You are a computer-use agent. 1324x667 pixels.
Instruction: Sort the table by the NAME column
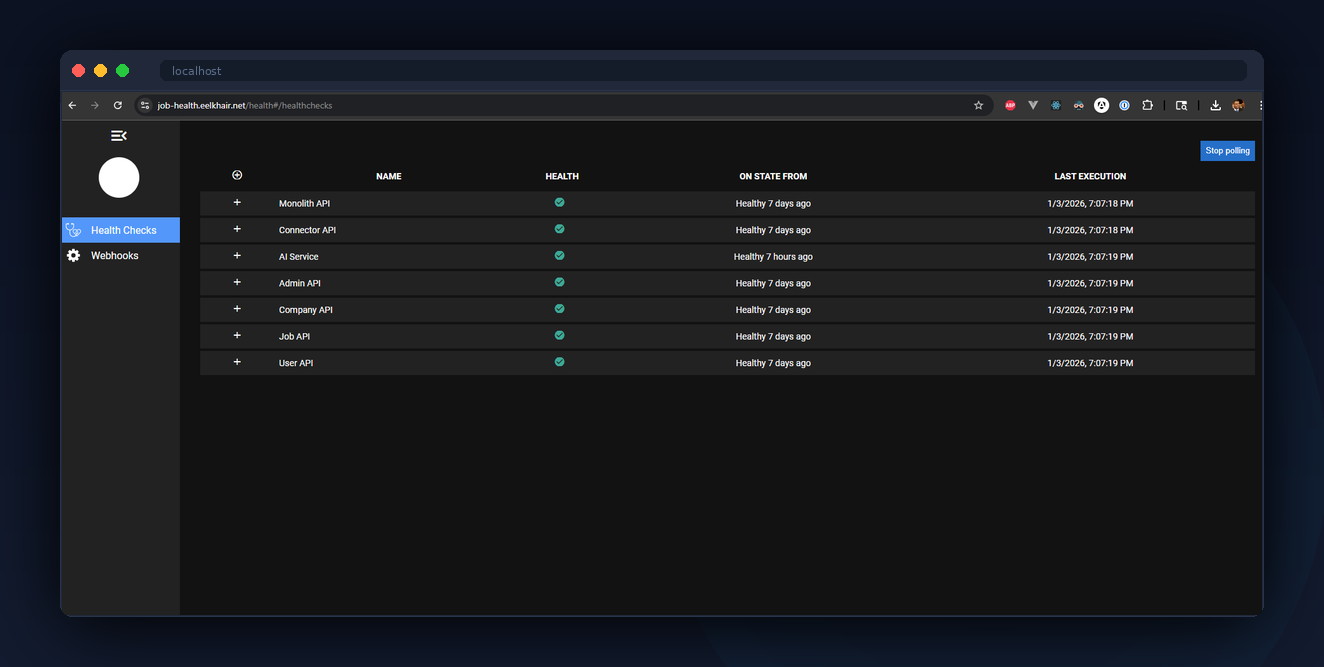[x=388, y=176]
